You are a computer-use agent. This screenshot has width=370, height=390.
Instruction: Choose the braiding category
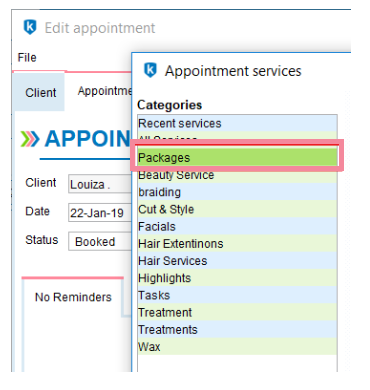click(237, 192)
